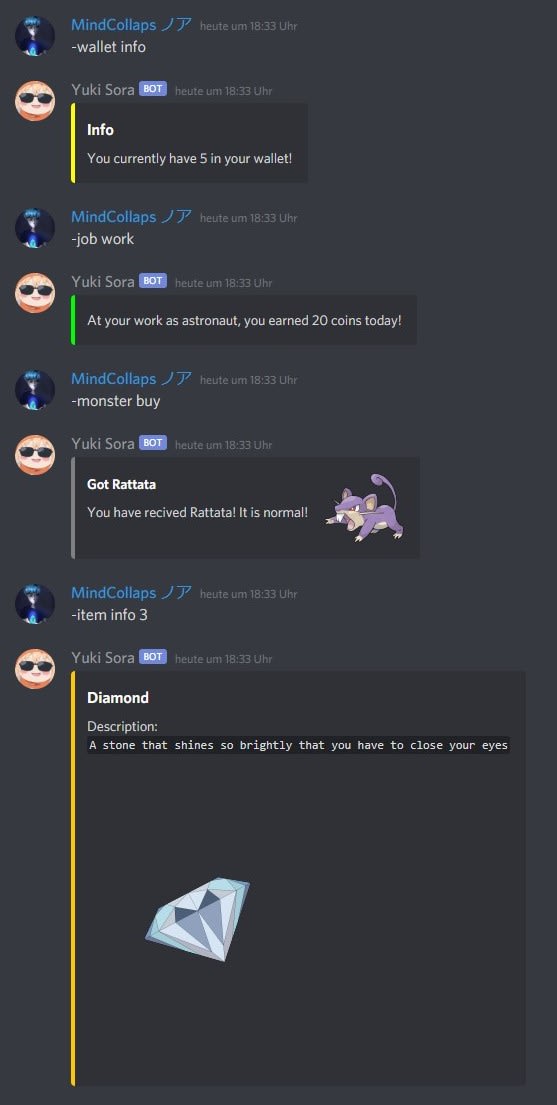This screenshot has width=557, height=1105.
Task: Click the Diamond description code block text
Action: coord(298,745)
